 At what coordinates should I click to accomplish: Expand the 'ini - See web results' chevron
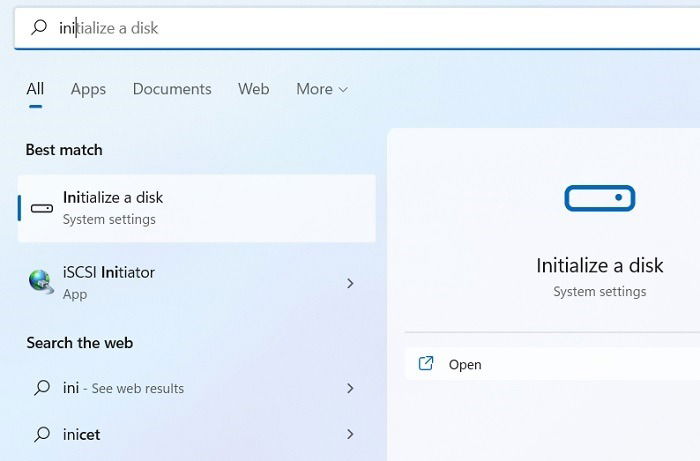coord(350,388)
